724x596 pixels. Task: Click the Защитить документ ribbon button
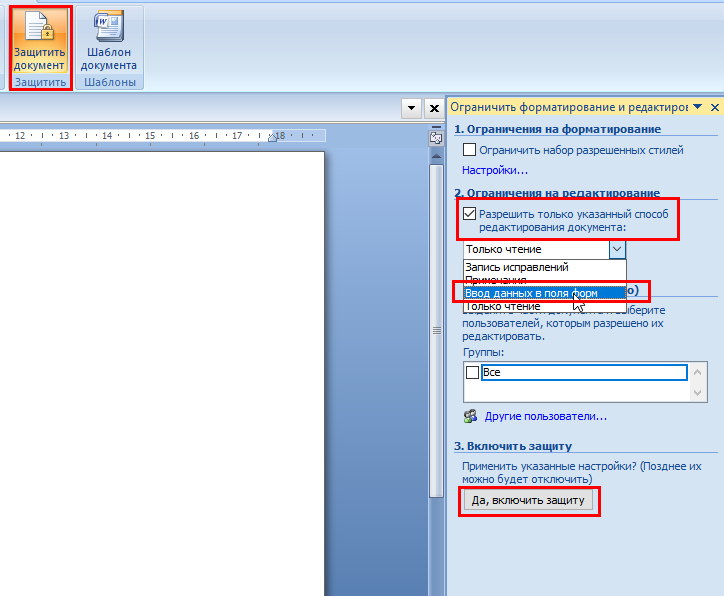pyautogui.click(x=40, y=42)
